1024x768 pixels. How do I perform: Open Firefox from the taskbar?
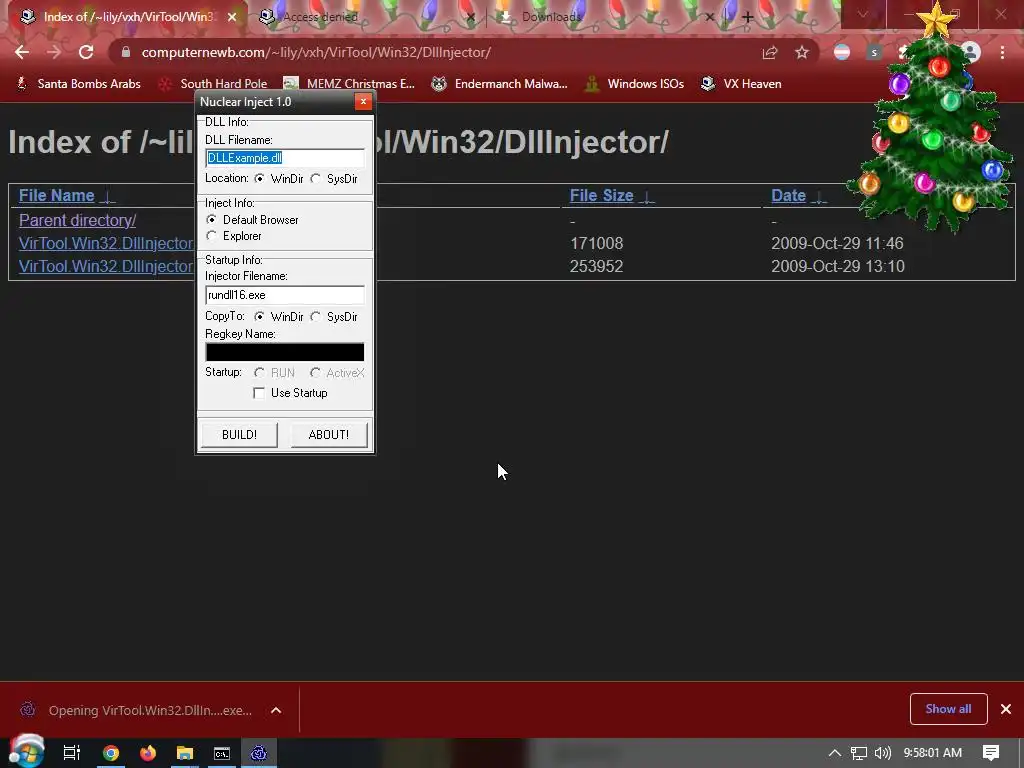click(x=148, y=753)
